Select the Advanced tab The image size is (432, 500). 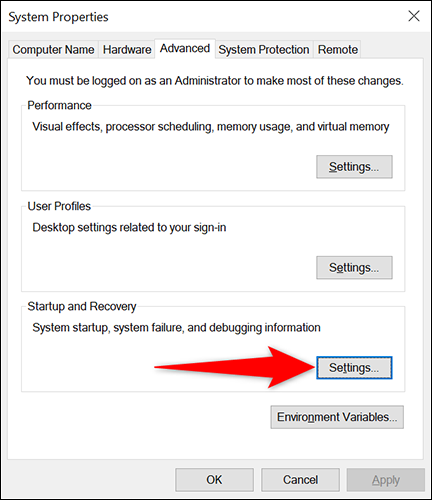[185, 49]
